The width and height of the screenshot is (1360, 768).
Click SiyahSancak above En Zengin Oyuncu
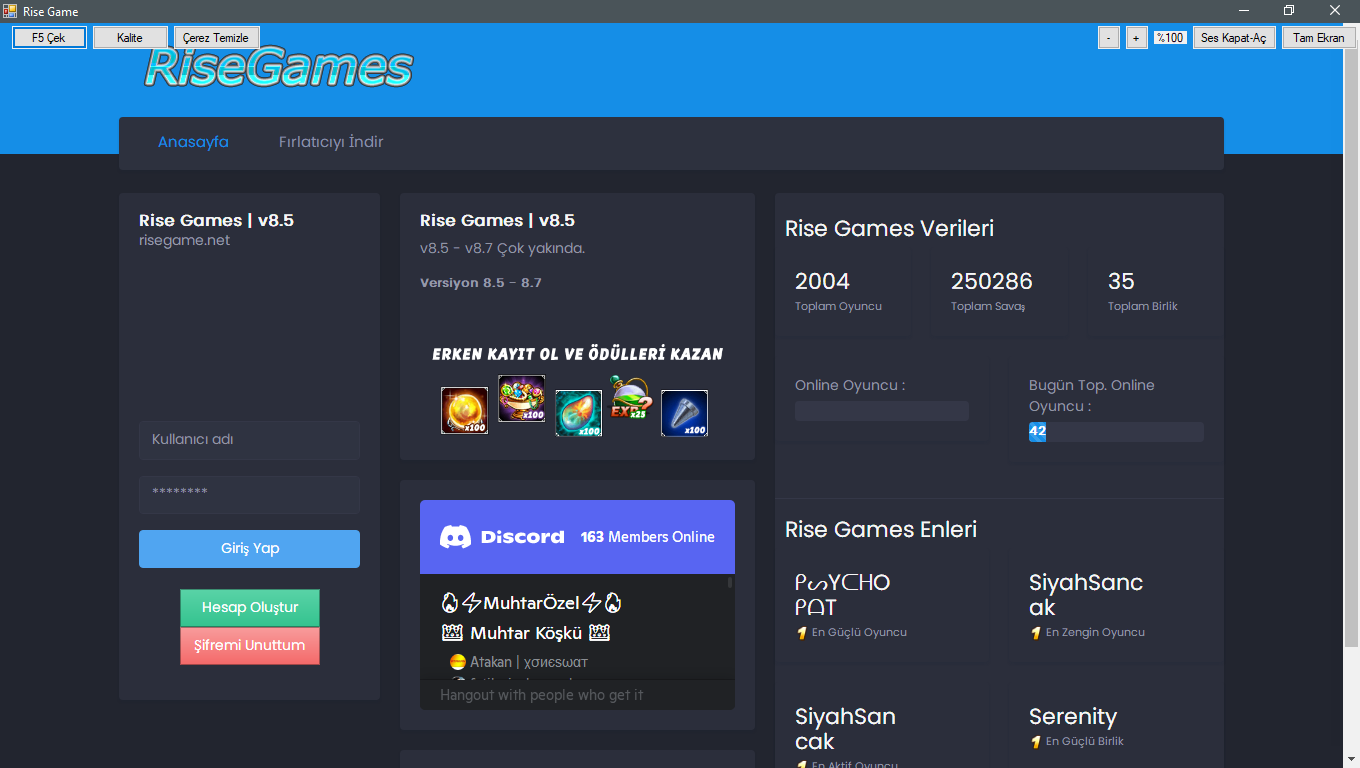(1086, 595)
